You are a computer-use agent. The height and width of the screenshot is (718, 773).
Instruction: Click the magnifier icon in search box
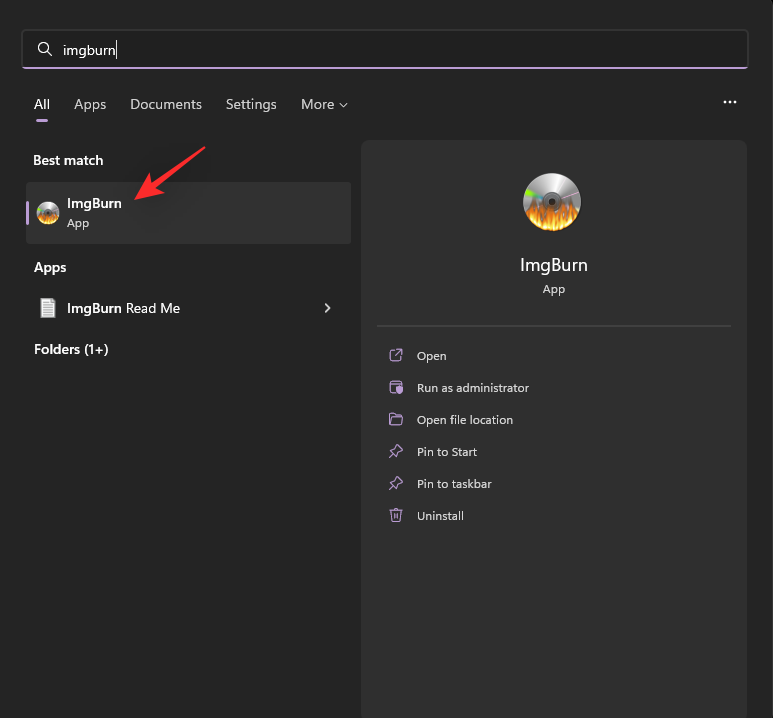pos(45,49)
